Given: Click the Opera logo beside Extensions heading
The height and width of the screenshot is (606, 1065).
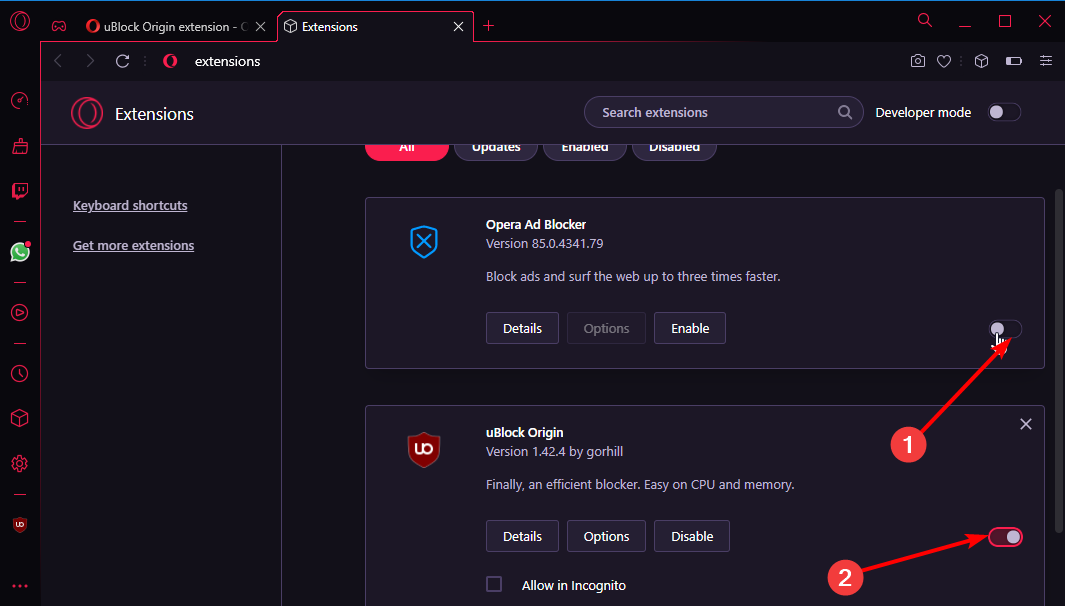Looking at the screenshot, I should 87,113.
